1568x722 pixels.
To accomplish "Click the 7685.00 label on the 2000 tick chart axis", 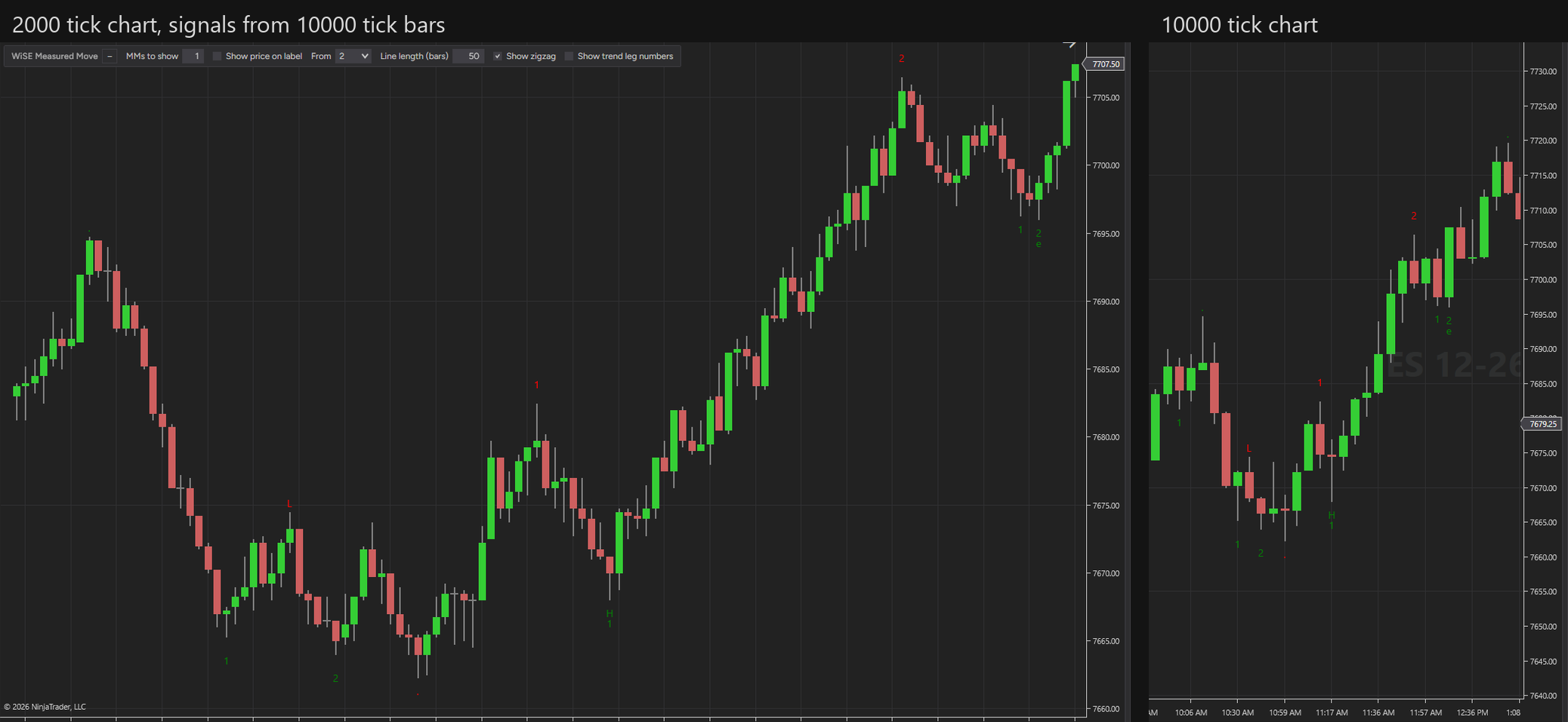I will pyautogui.click(x=1106, y=369).
